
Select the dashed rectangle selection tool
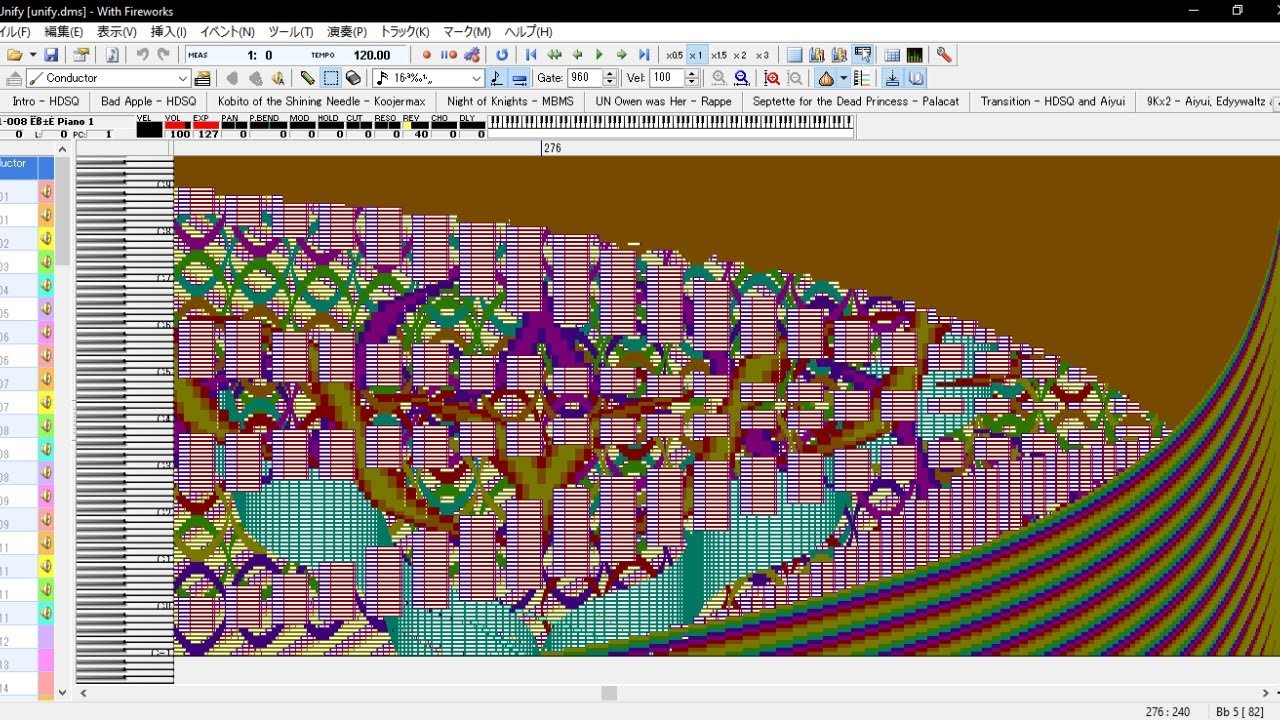(x=331, y=78)
